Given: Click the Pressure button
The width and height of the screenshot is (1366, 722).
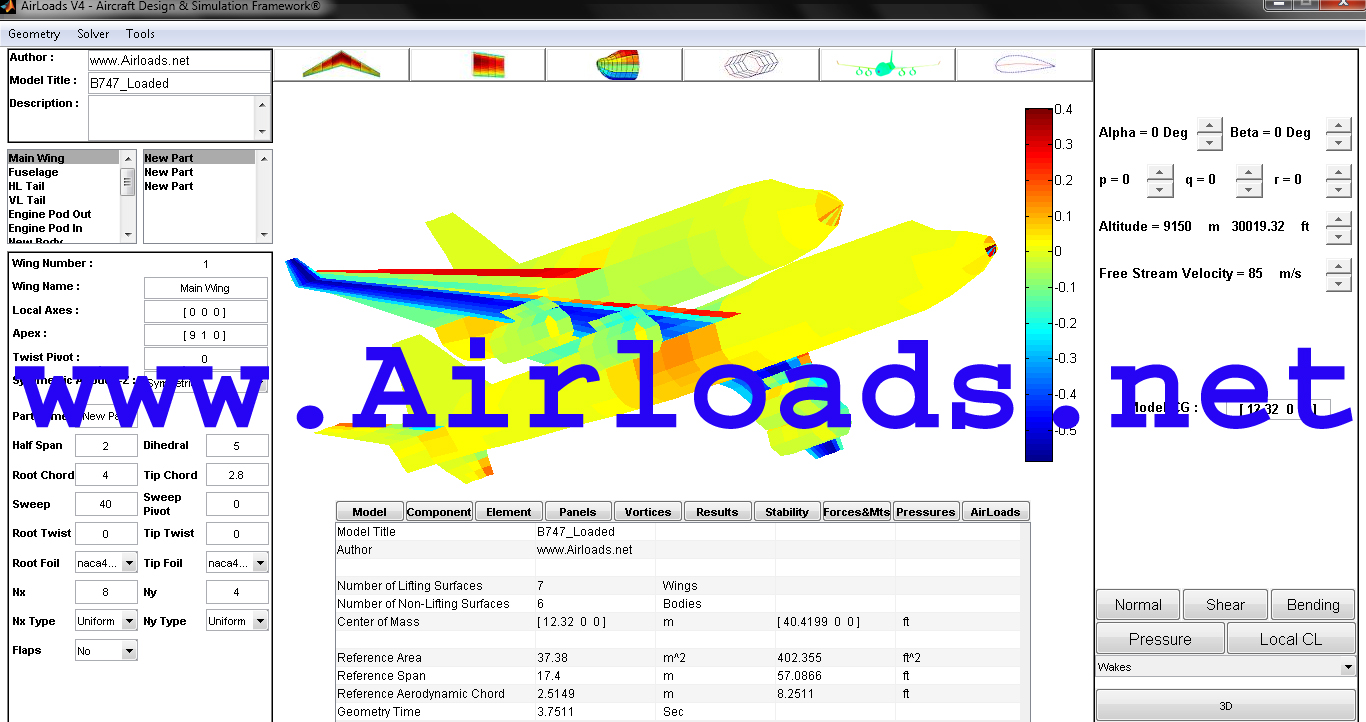Looking at the screenshot, I should [x=1159, y=639].
